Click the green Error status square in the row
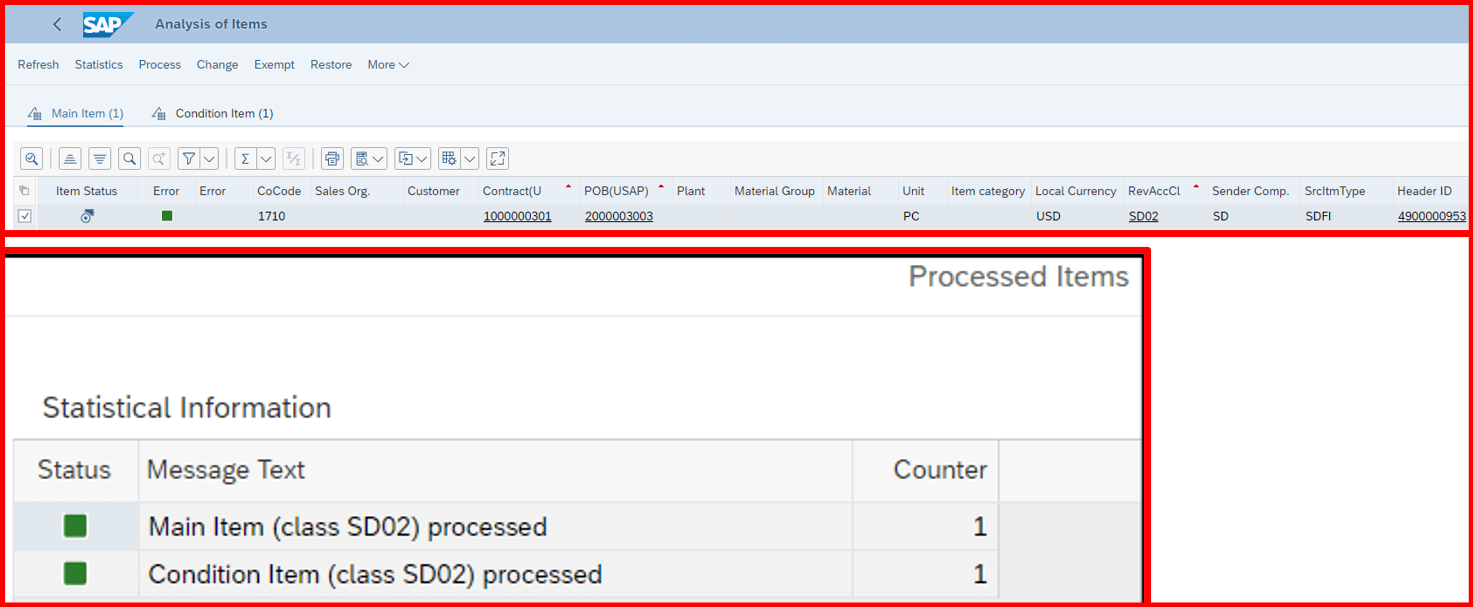The width and height of the screenshot is (1473, 607). coord(166,215)
